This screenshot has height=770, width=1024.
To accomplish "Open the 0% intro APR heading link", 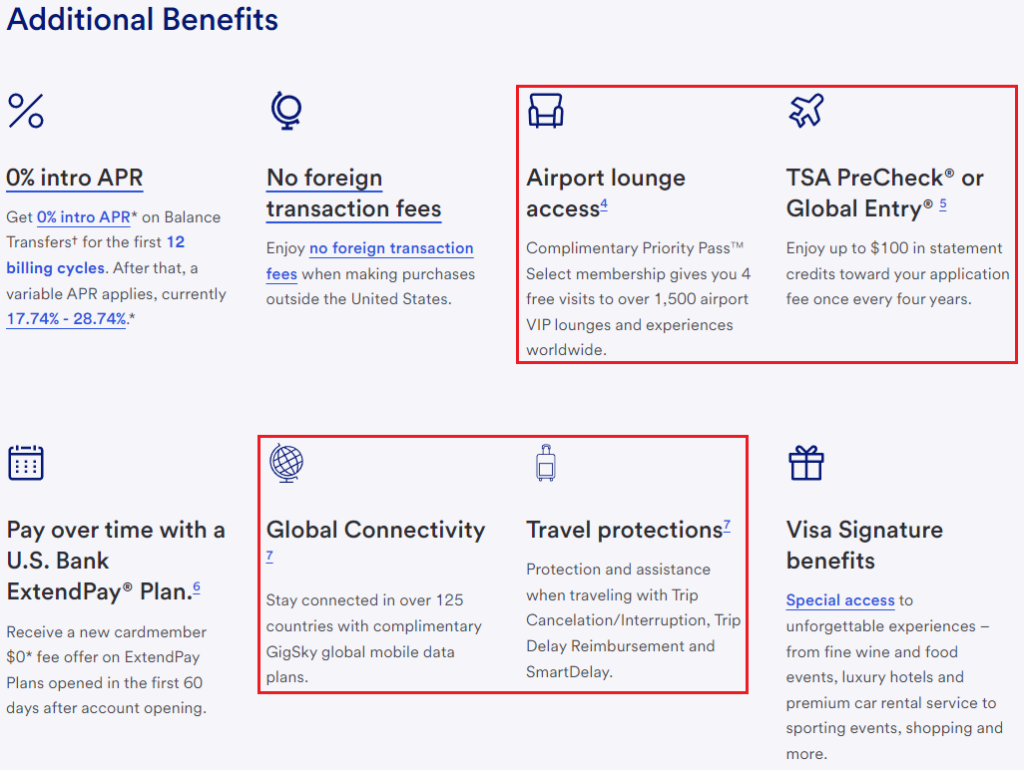I will point(74,177).
